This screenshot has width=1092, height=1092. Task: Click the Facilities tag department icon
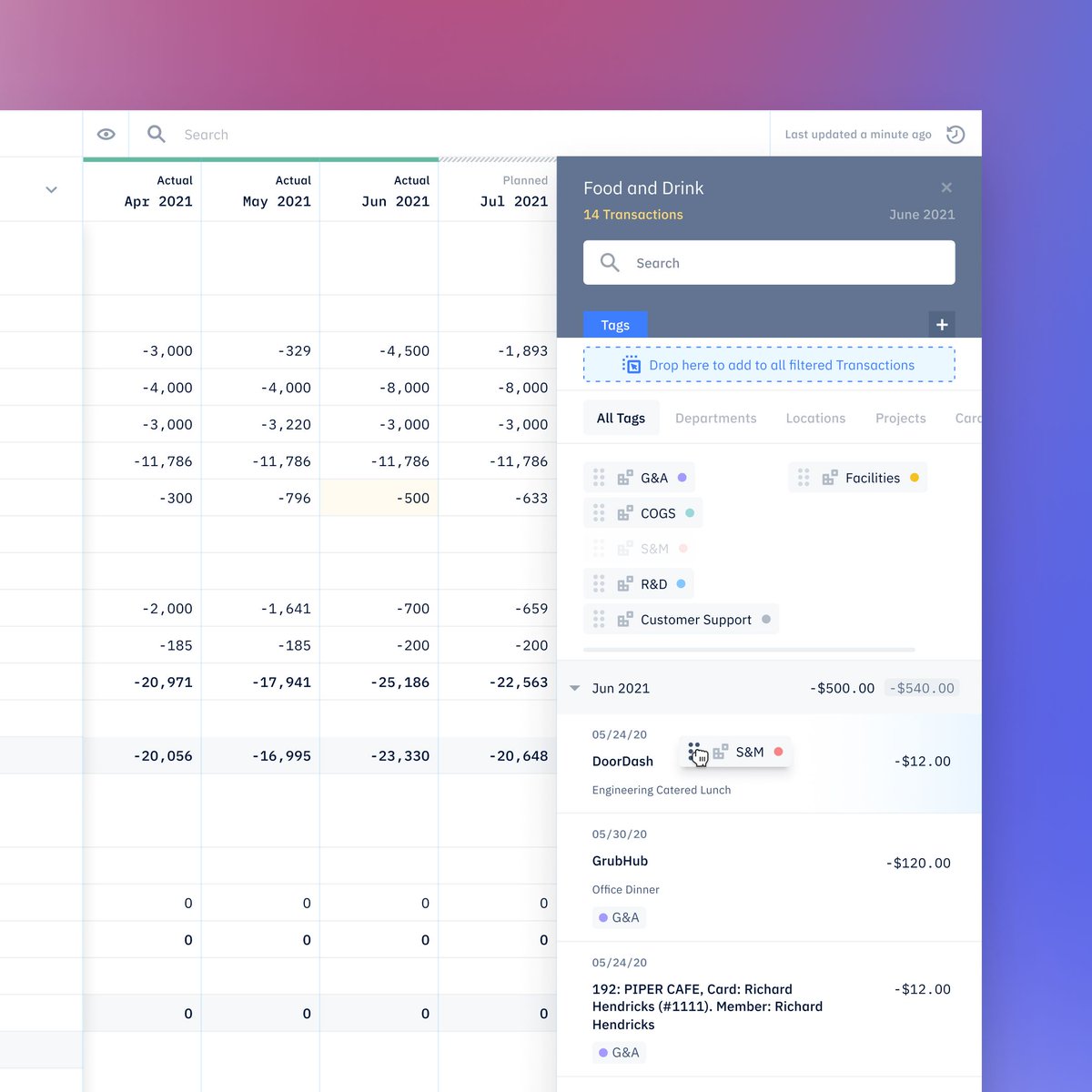click(x=830, y=477)
